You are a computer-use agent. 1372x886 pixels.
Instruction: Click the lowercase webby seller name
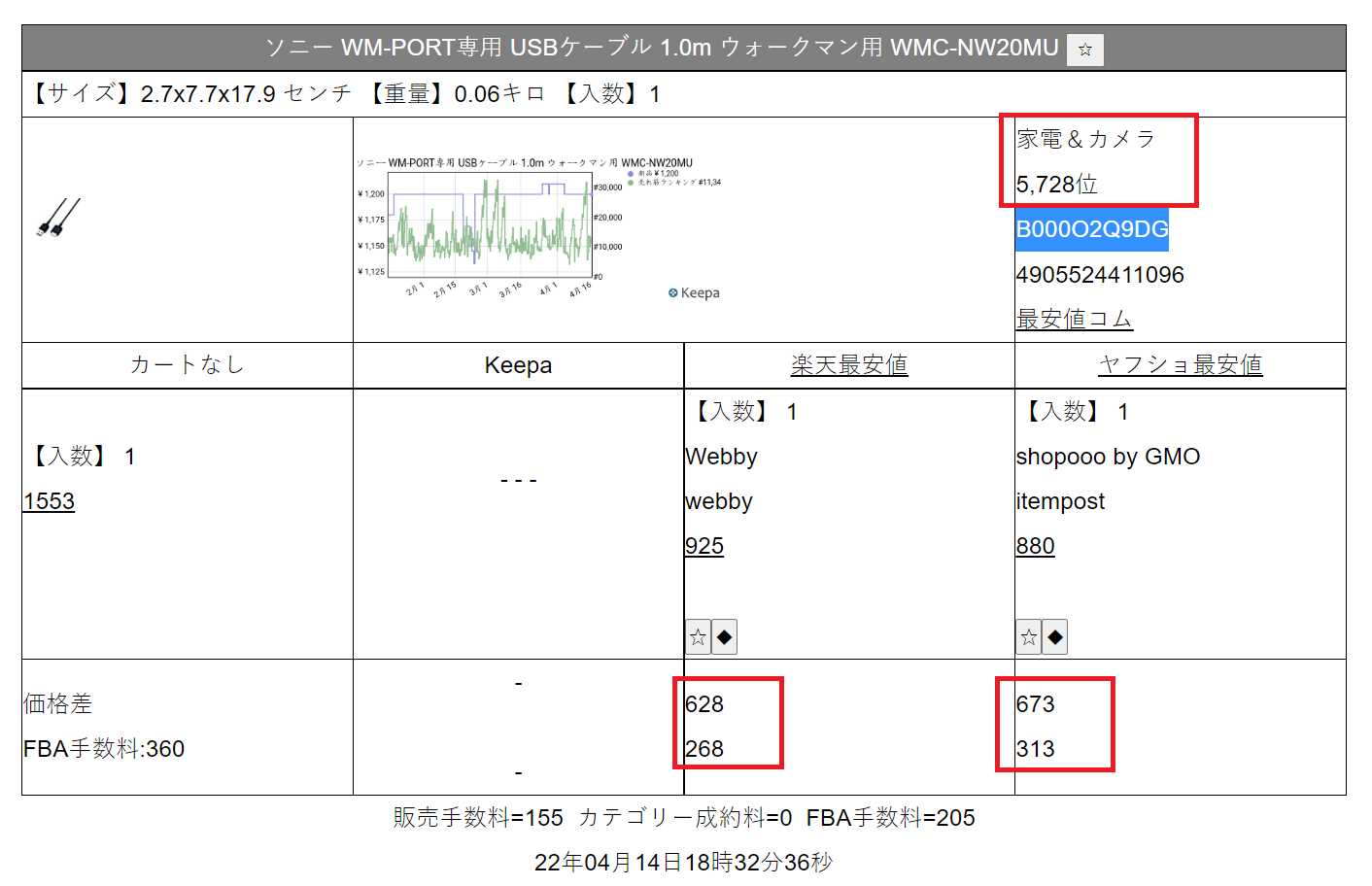pos(719,501)
